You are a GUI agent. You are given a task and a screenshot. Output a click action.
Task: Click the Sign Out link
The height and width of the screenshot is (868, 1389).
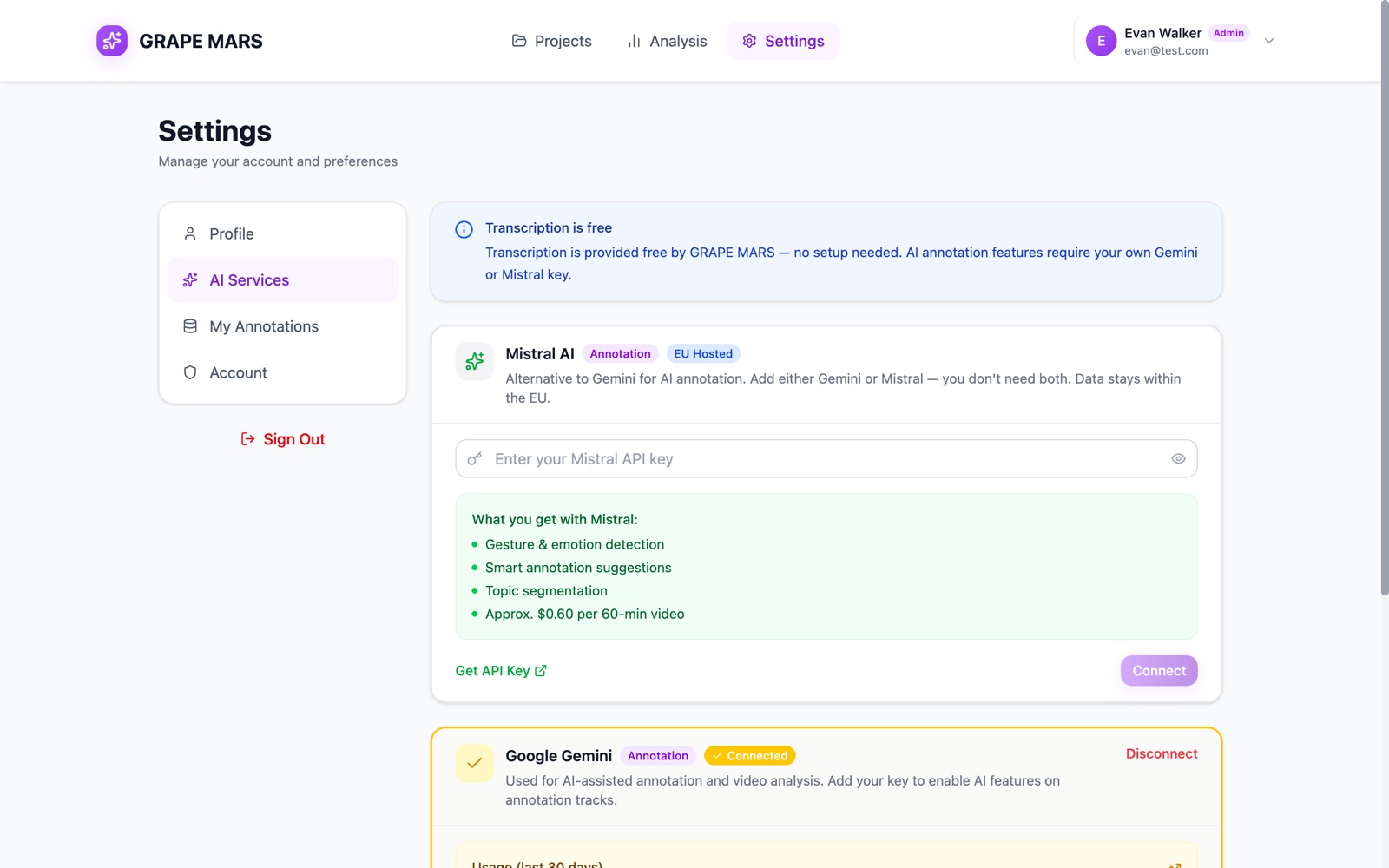pyautogui.click(x=283, y=439)
